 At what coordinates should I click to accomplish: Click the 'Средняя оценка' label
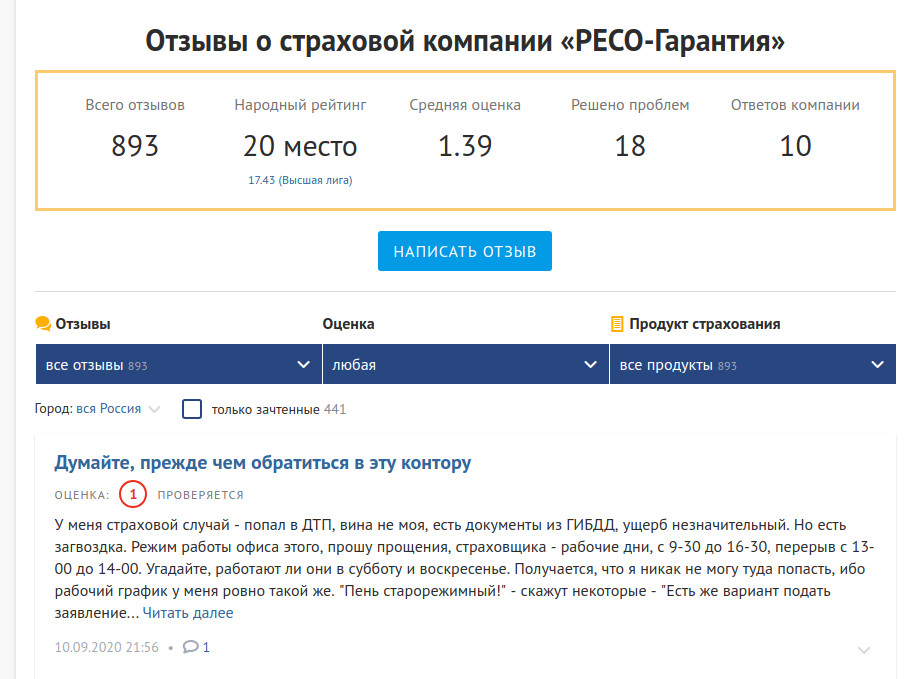[465, 105]
